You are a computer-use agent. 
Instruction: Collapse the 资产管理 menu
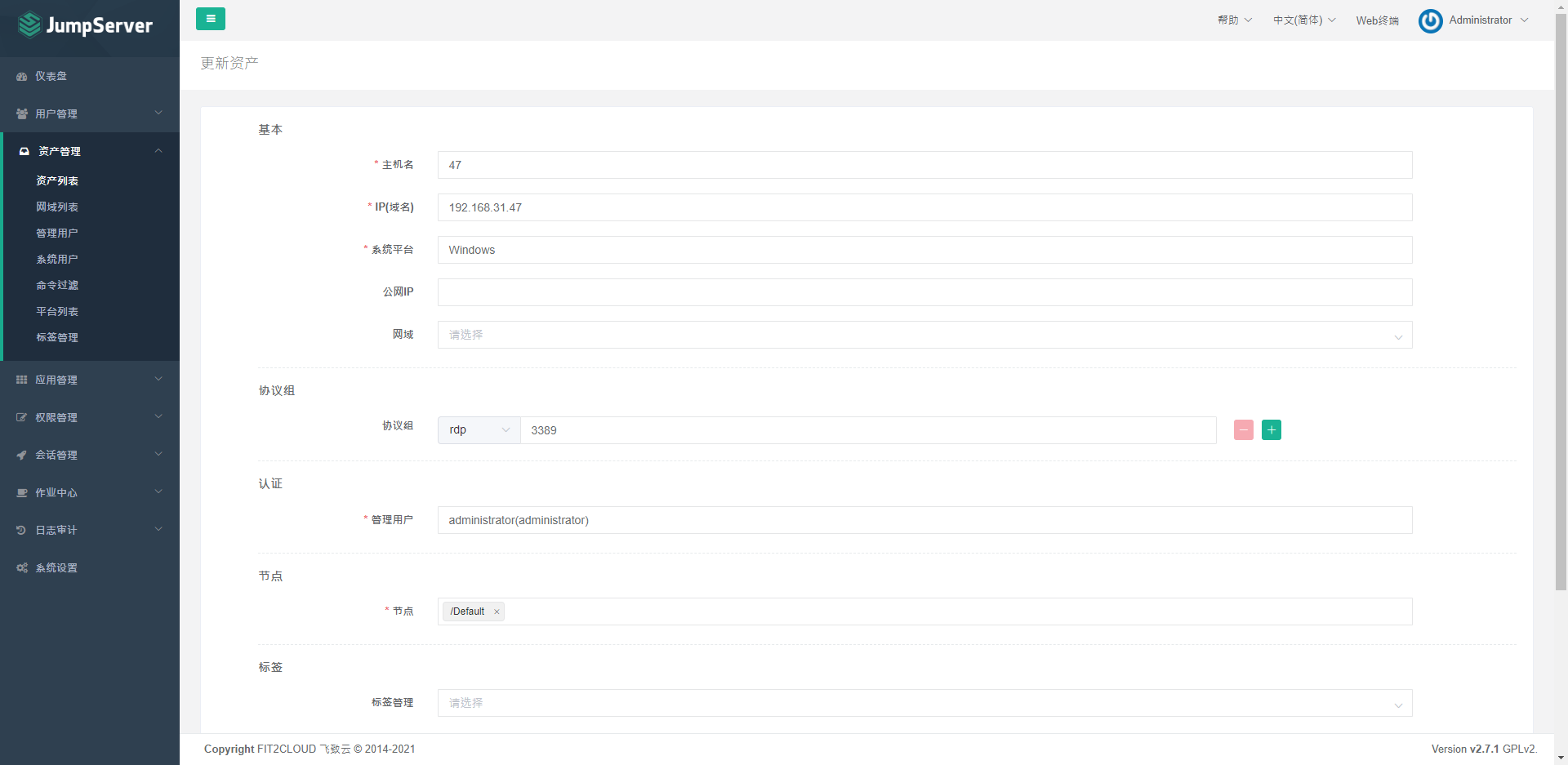(x=91, y=152)
